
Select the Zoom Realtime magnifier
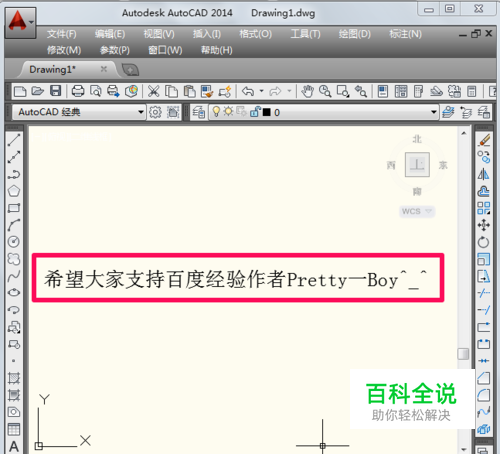(x=325, y=91)
